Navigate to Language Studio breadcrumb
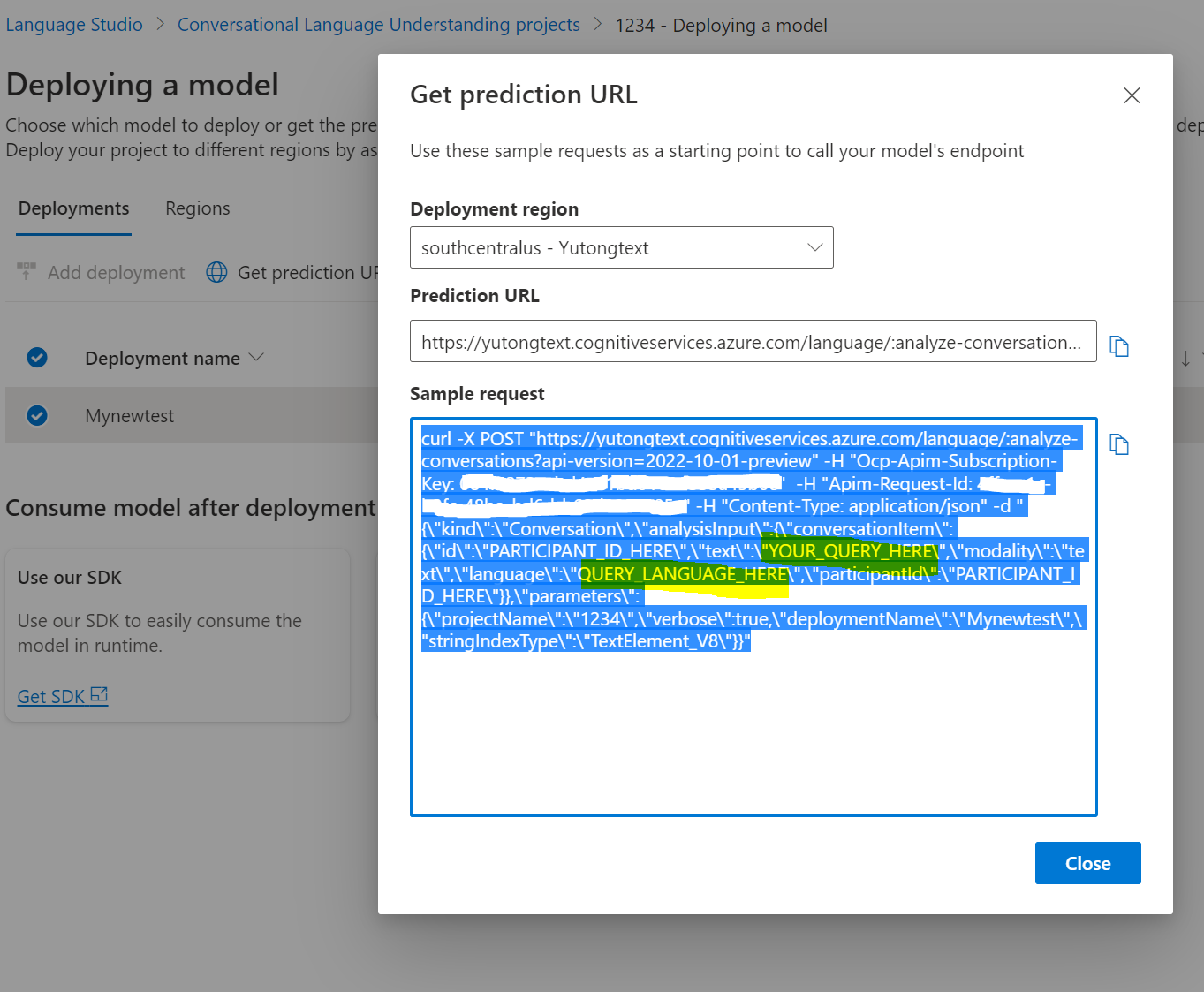 coord(74,24)
